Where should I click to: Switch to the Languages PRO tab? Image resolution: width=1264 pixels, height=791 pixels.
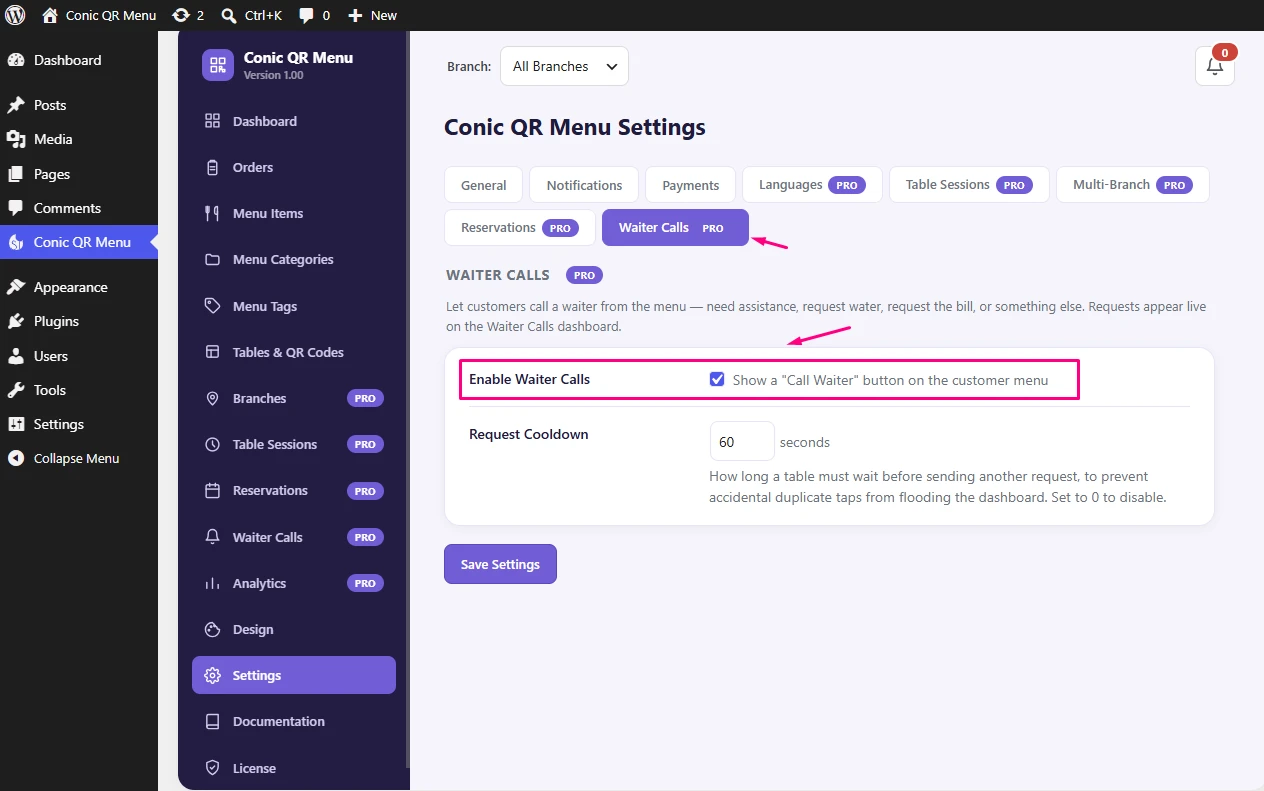click(x=812, y=185)
